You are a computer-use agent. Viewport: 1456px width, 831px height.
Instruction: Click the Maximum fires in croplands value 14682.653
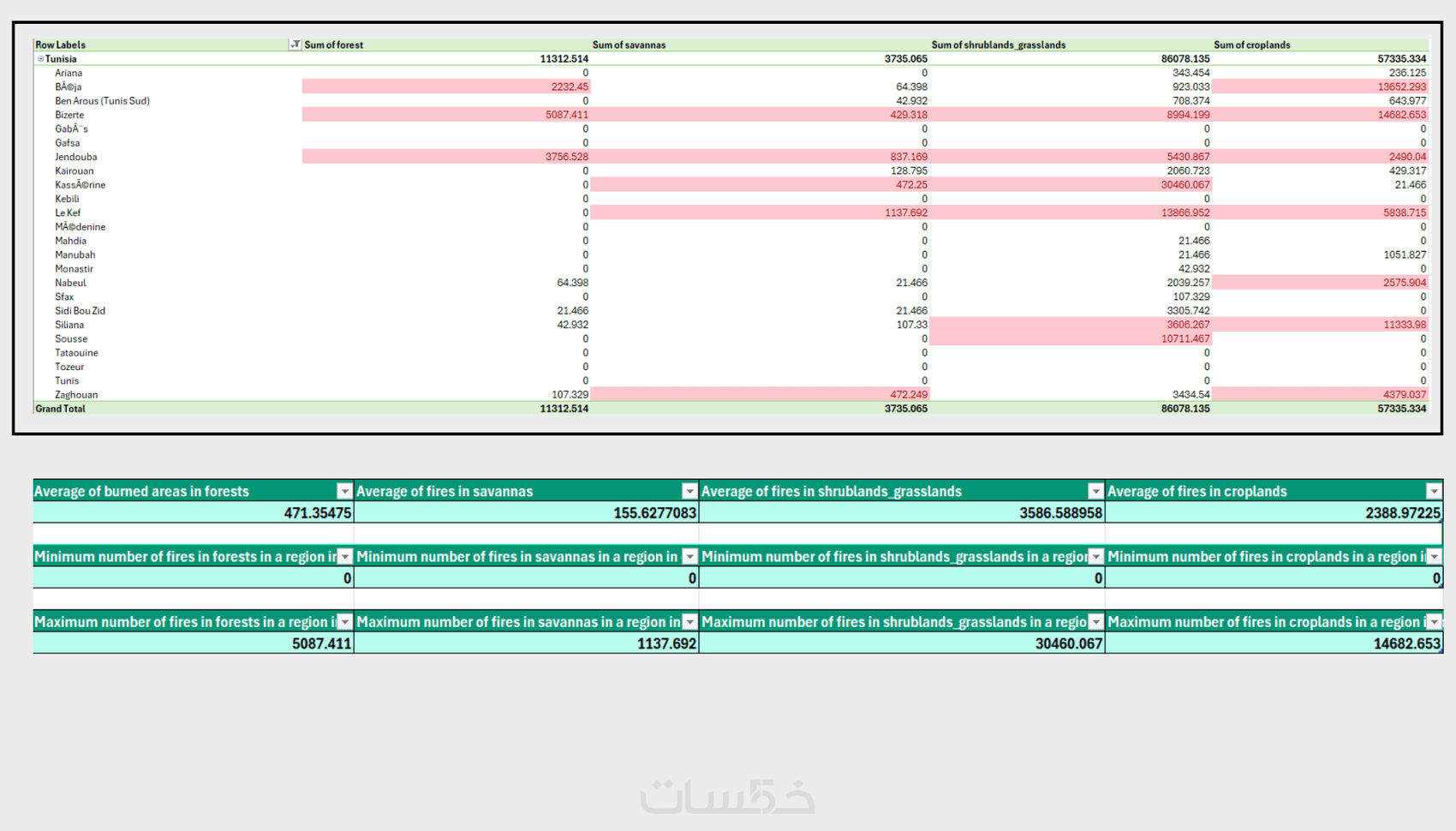(x=1407, y=643)
